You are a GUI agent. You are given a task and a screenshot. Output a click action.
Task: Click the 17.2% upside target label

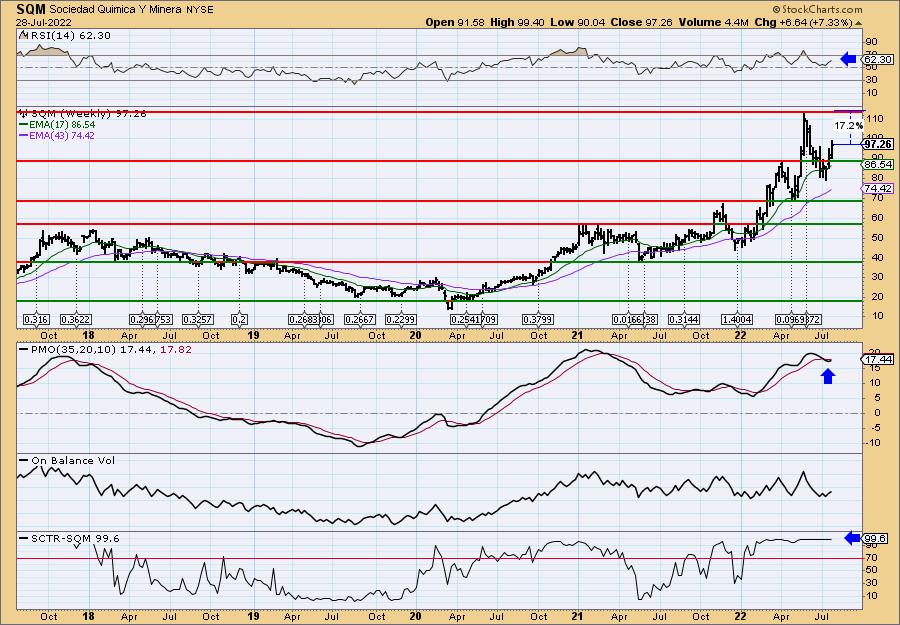[x=848, y=125]
